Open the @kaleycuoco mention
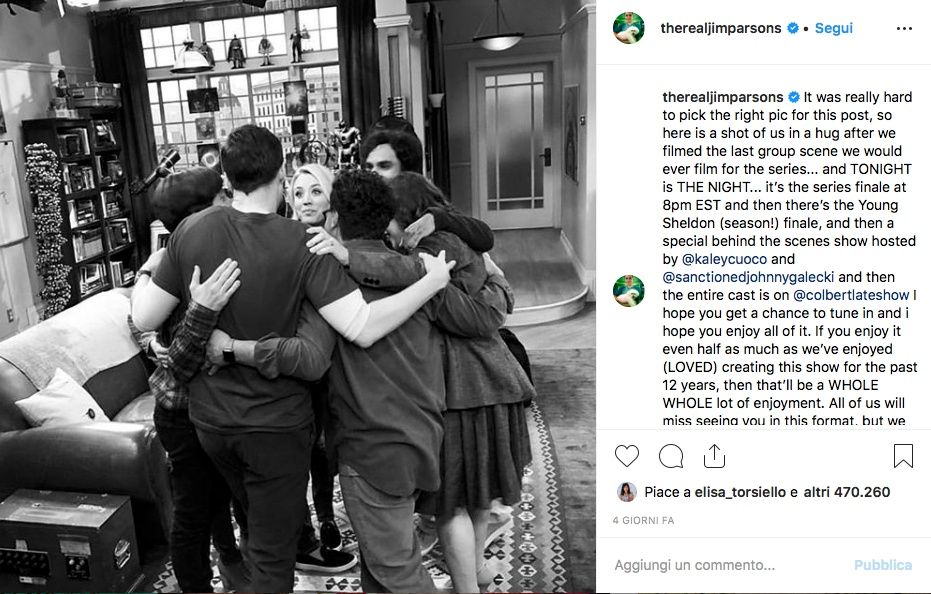This screenshot has height=594, width=931. pos(724,259)
